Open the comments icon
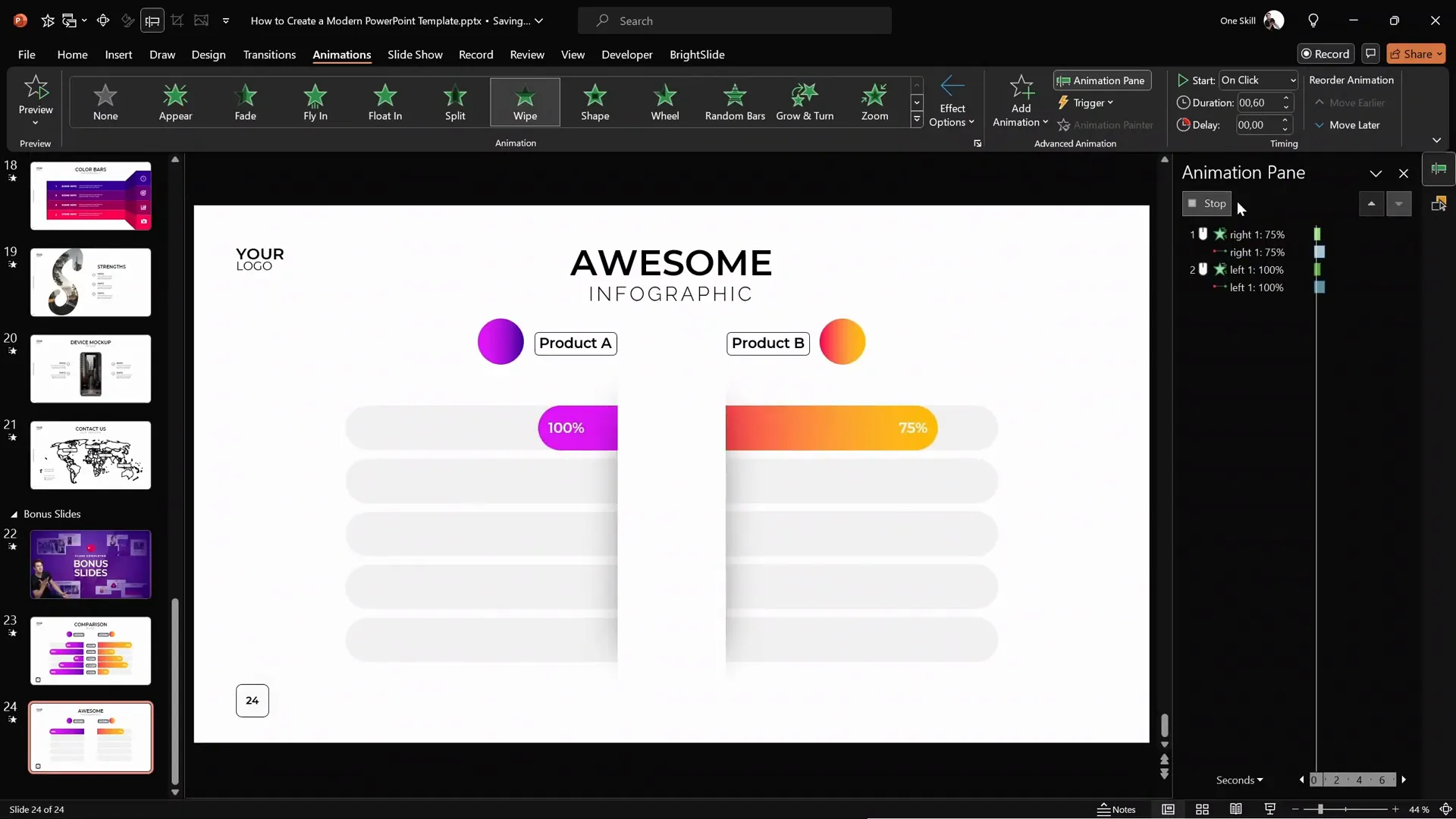Image resolution: width=1456 pixels, height=819 pixels. (1370, 54)
